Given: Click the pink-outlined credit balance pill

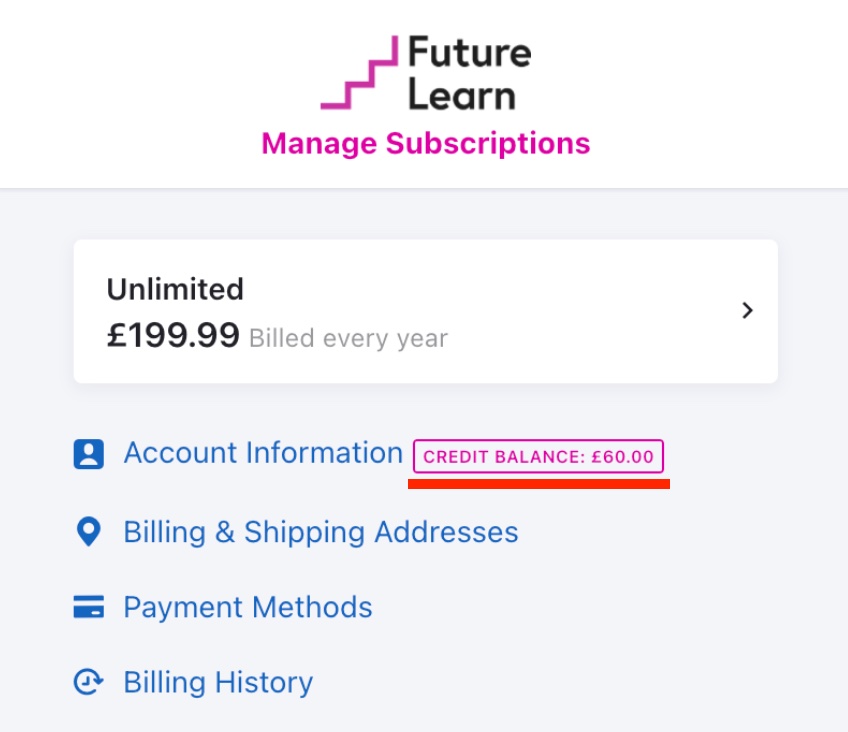Looking at the screenshot, I should point(541,458).
